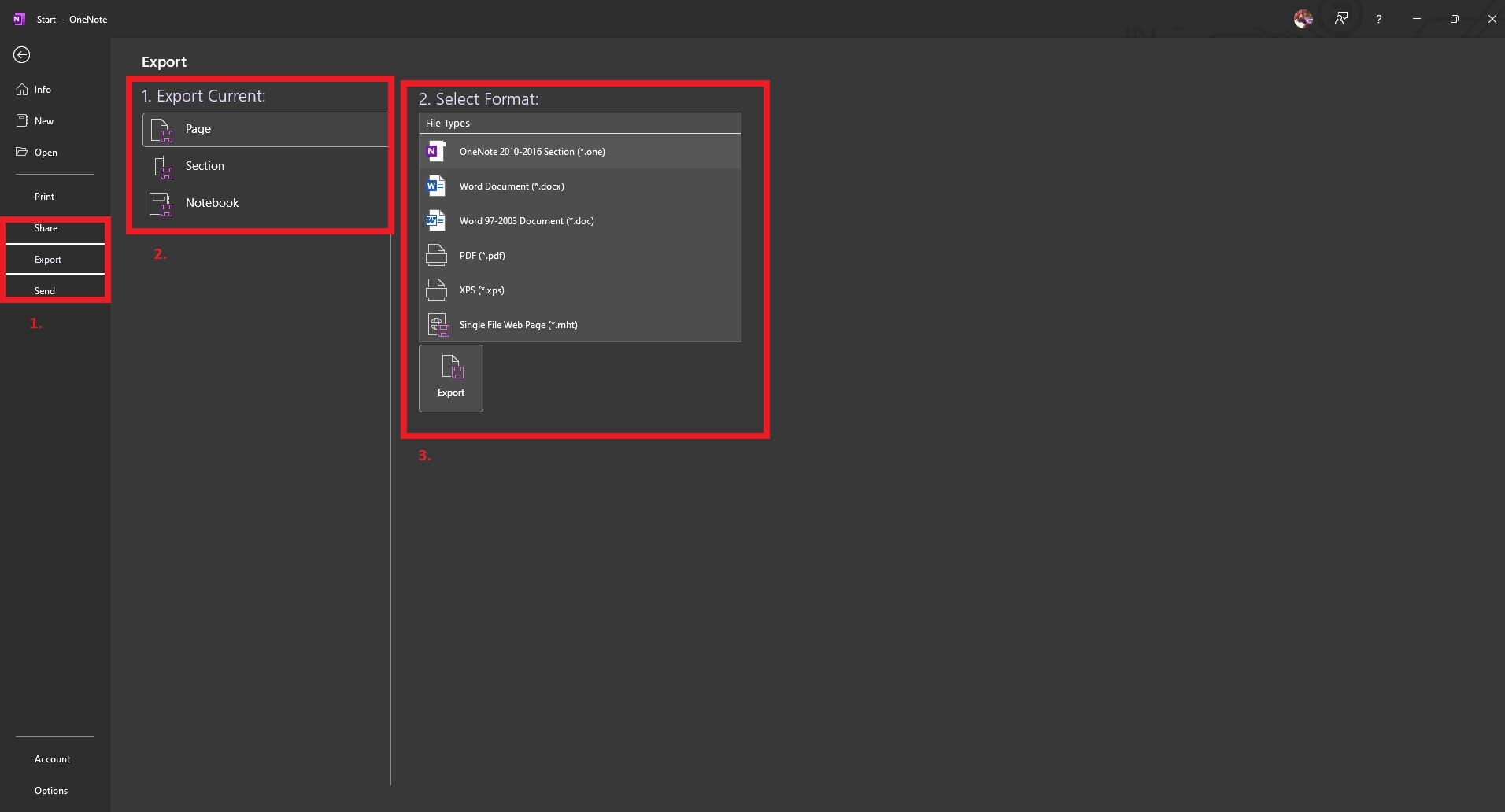Choose Single File Web Page (*.mht) format

click(580, 324)
